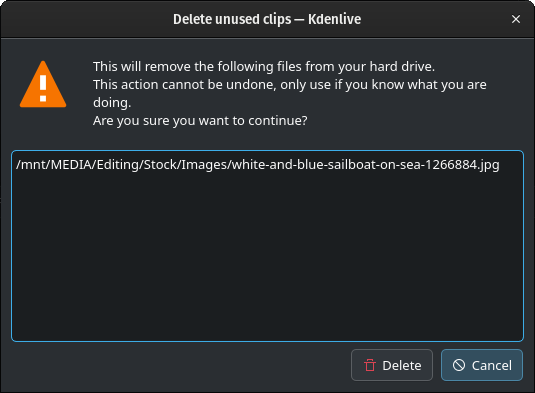The height and width of the screenshot is (393, 535).
Task: Dismiss the dialog with the Cancel button
Action: coord(482,365)
